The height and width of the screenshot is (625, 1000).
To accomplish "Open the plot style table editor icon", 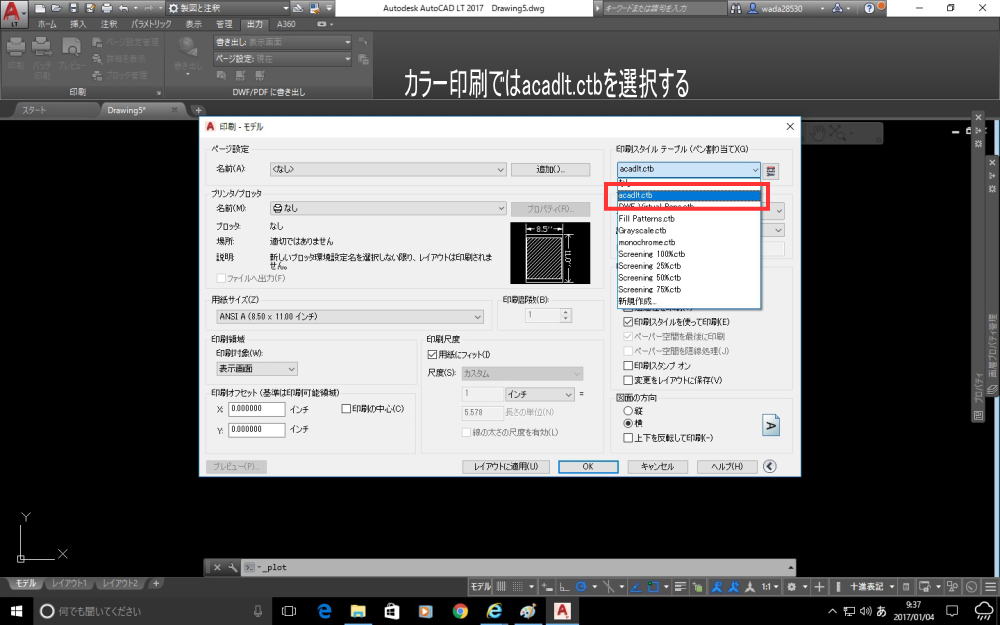I will tap(771, 170).
